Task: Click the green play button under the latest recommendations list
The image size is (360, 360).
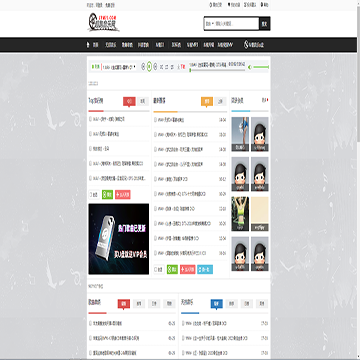Action: [172, 269]
